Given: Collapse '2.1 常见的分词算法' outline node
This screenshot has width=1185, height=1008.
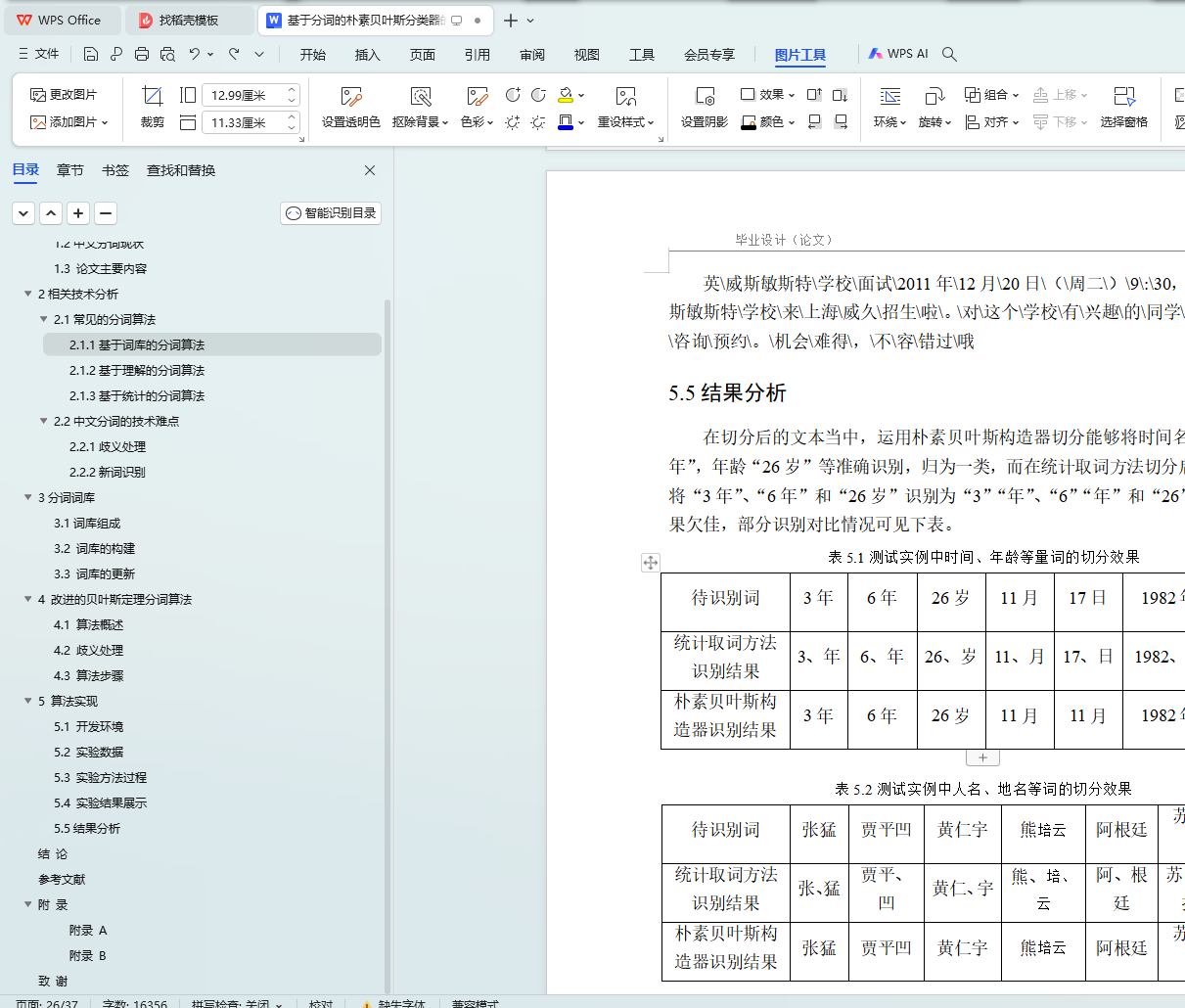Looking at the screenshot, I should coord(43,319).
